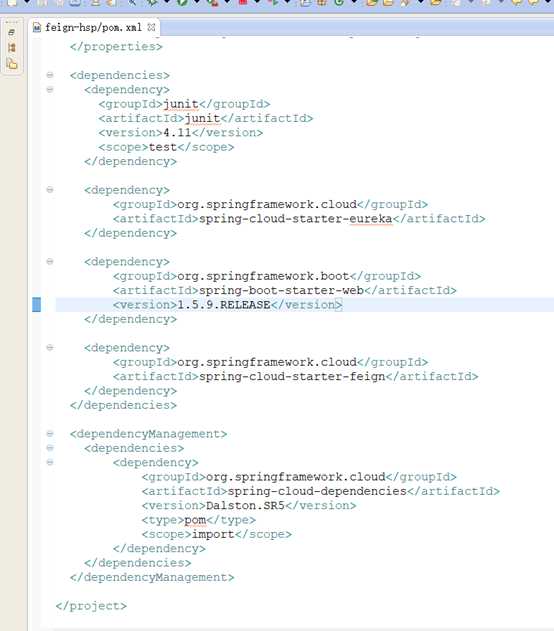The width and height of the screenshot is (554, 631).
Task: Click the </dependencies> line above <dependencyManagement>
Action: [123, 405]
